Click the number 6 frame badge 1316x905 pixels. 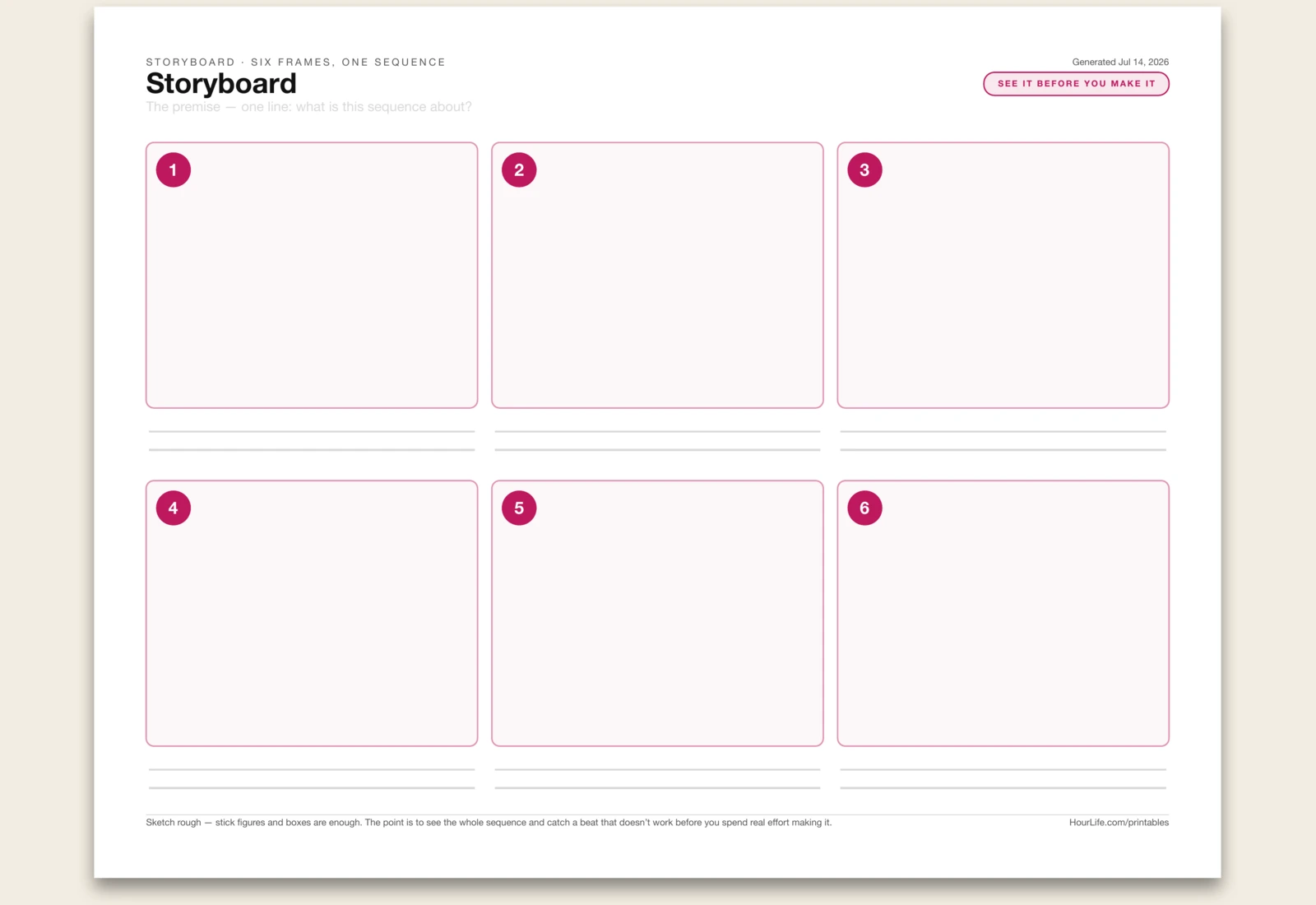point(864,508)
